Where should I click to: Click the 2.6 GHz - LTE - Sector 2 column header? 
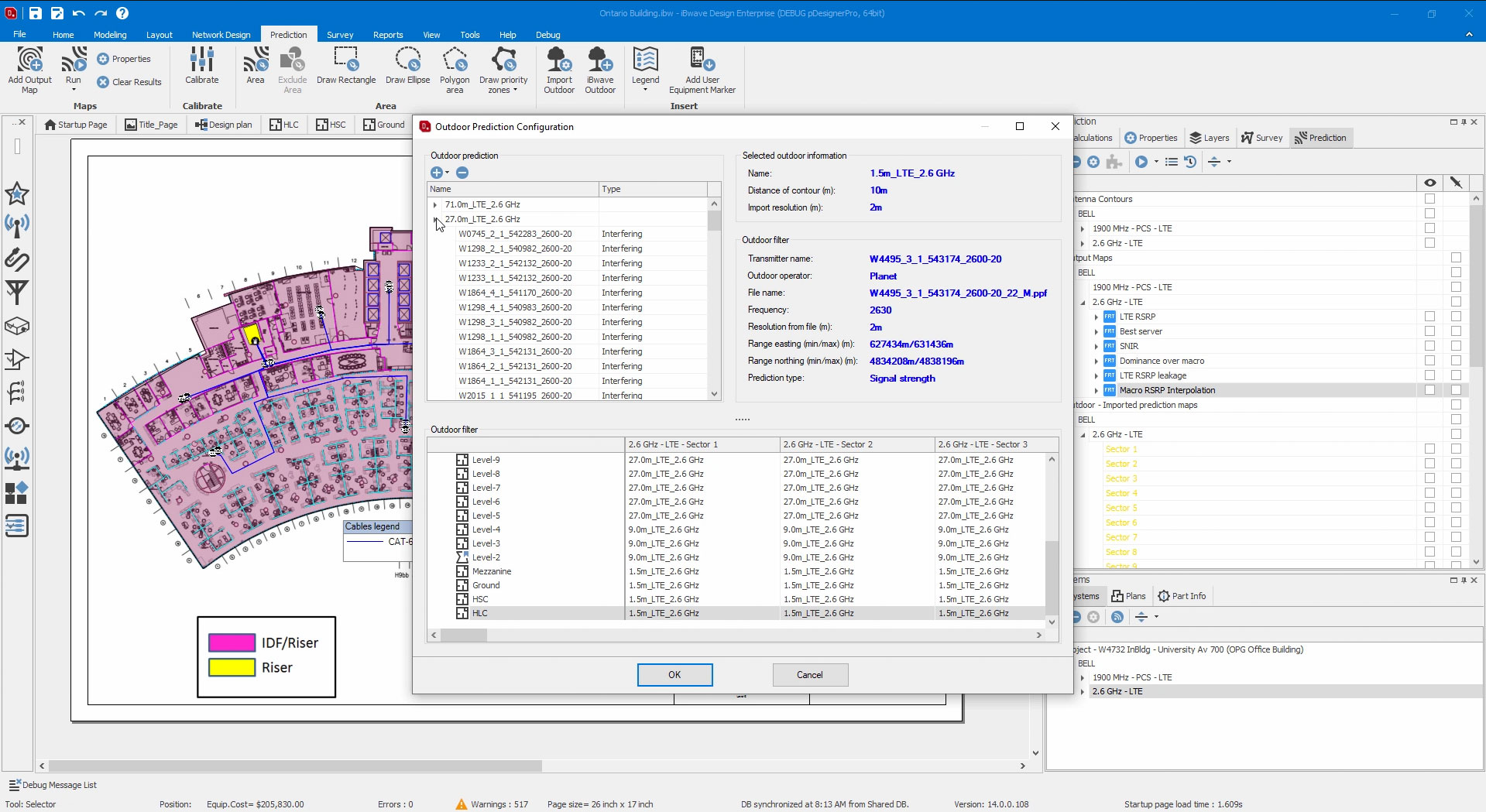(x=857, y=444)
